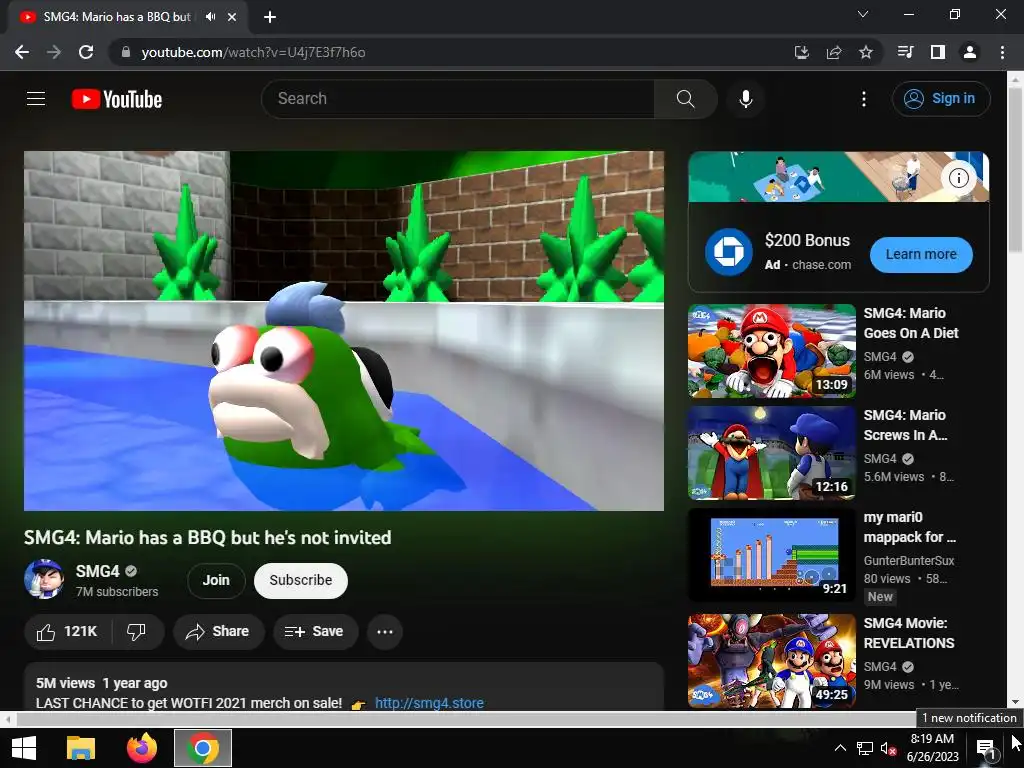Like the video with thumbs up

[67, 632]
